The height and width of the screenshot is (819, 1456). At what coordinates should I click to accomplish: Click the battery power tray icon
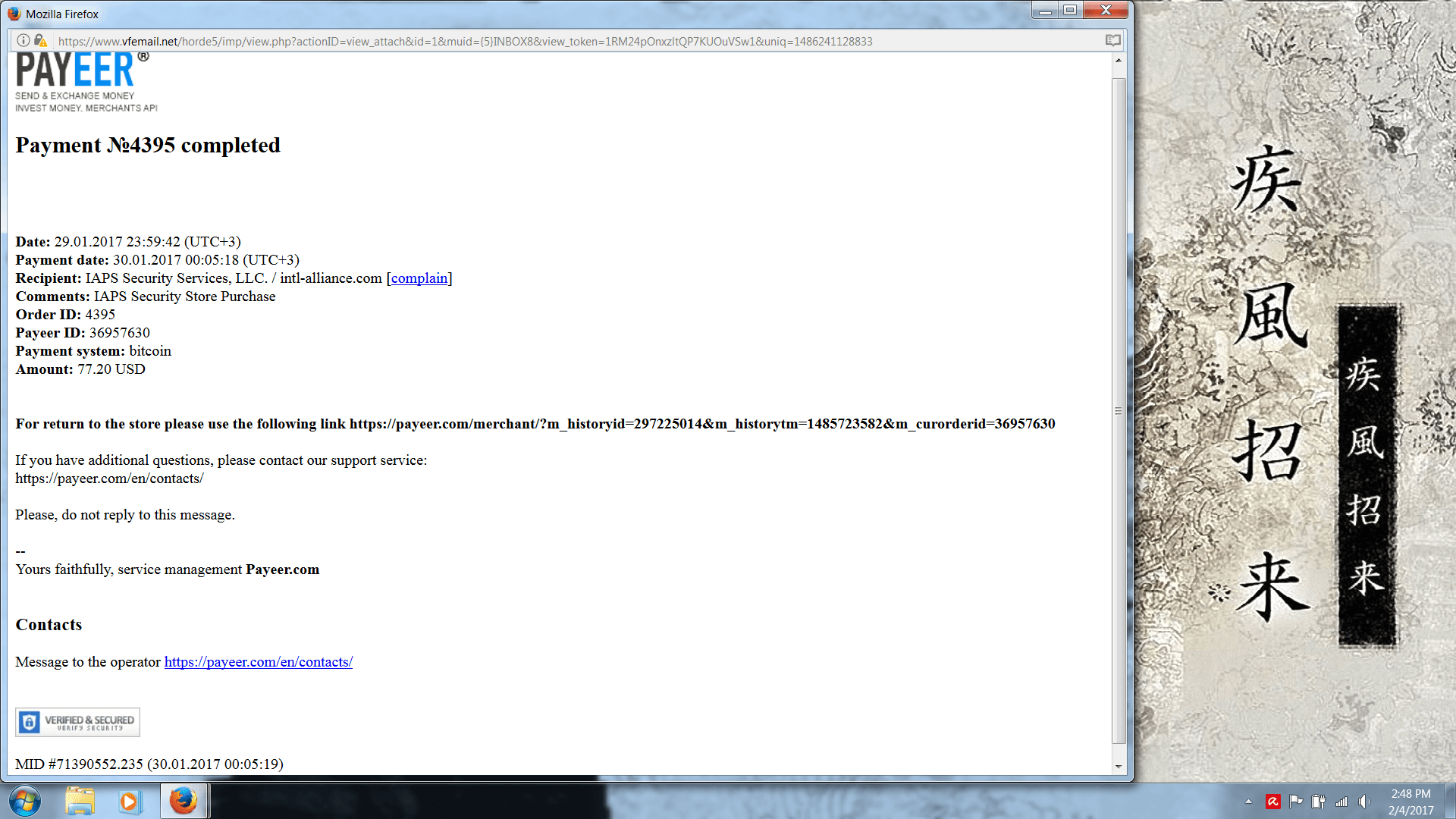1319,802
